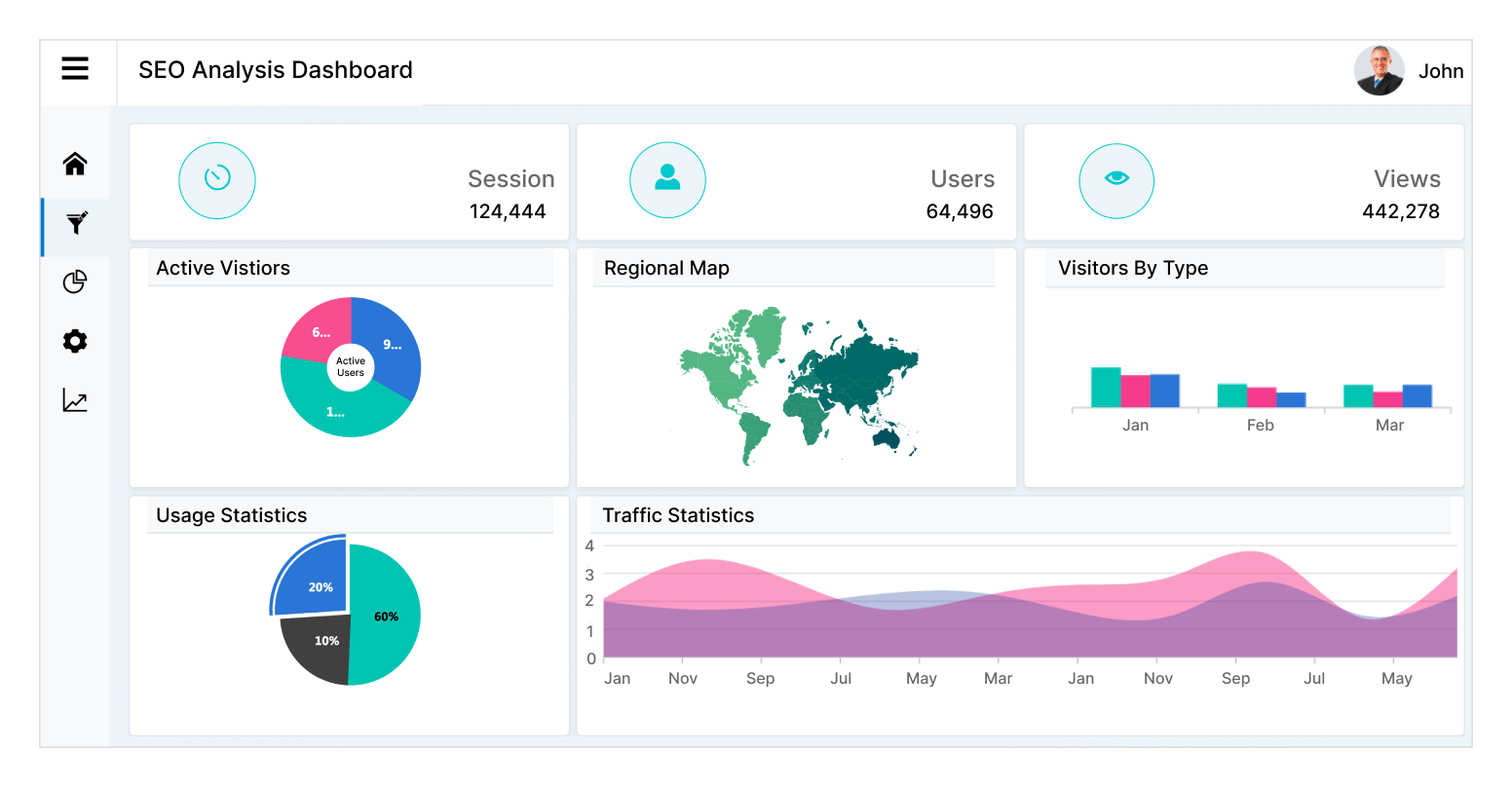Open the Home icon in the sidebar

75,165
